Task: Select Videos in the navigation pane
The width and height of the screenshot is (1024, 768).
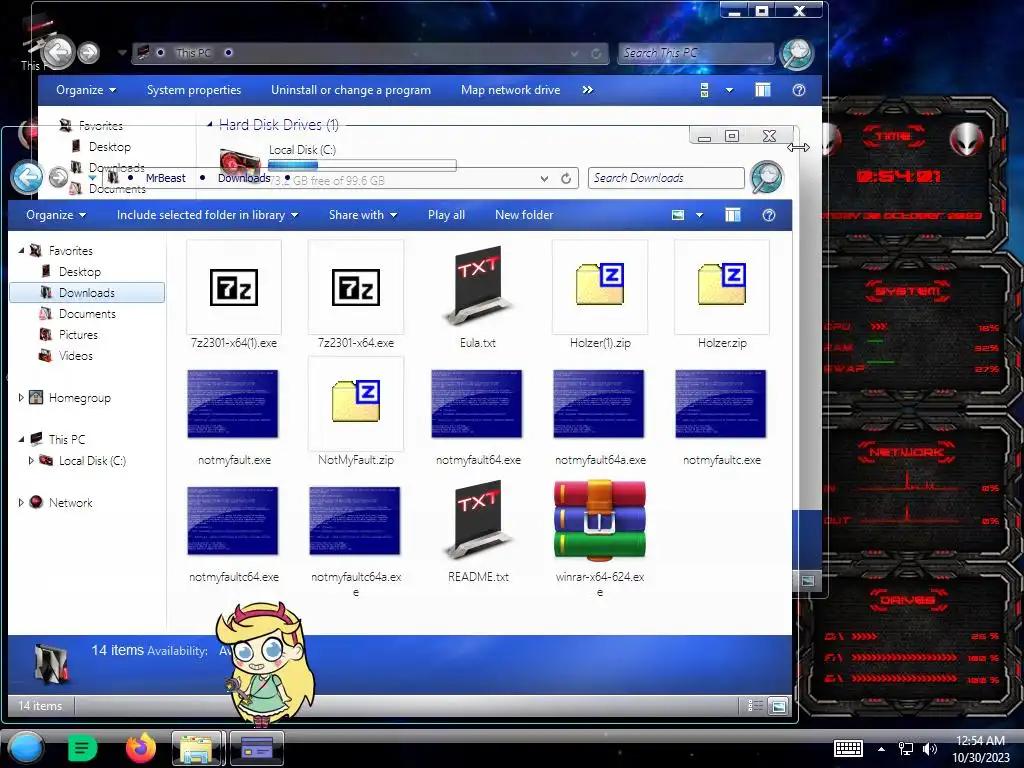Action: click(76, 355)
